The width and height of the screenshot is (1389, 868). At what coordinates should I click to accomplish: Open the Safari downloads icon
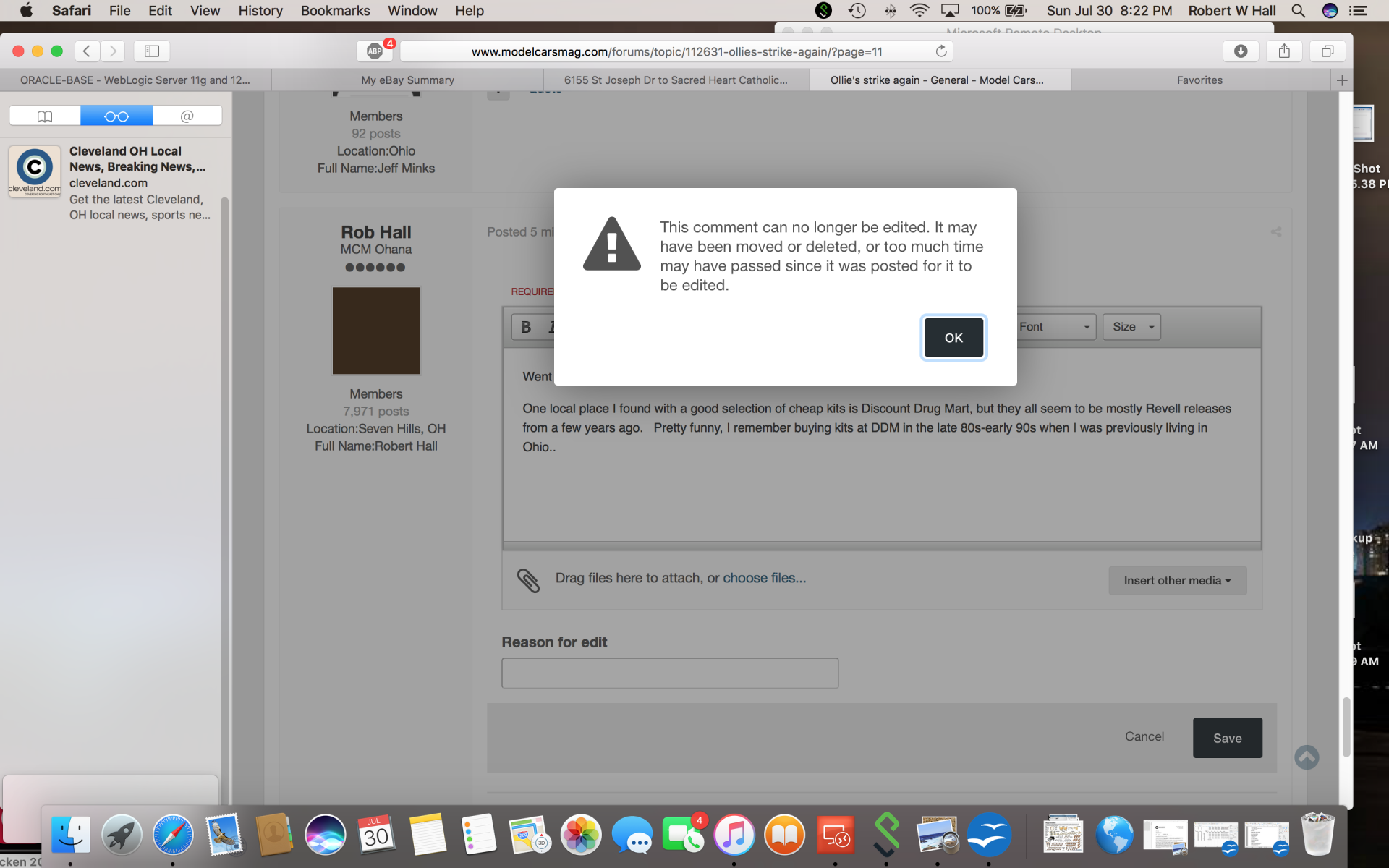(x=1241, y=51)
